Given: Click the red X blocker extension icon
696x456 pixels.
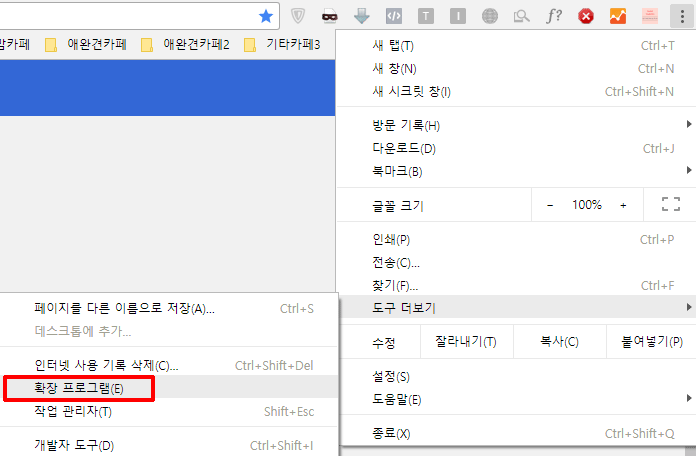Looking at the screenshot, I should point(586,17).
